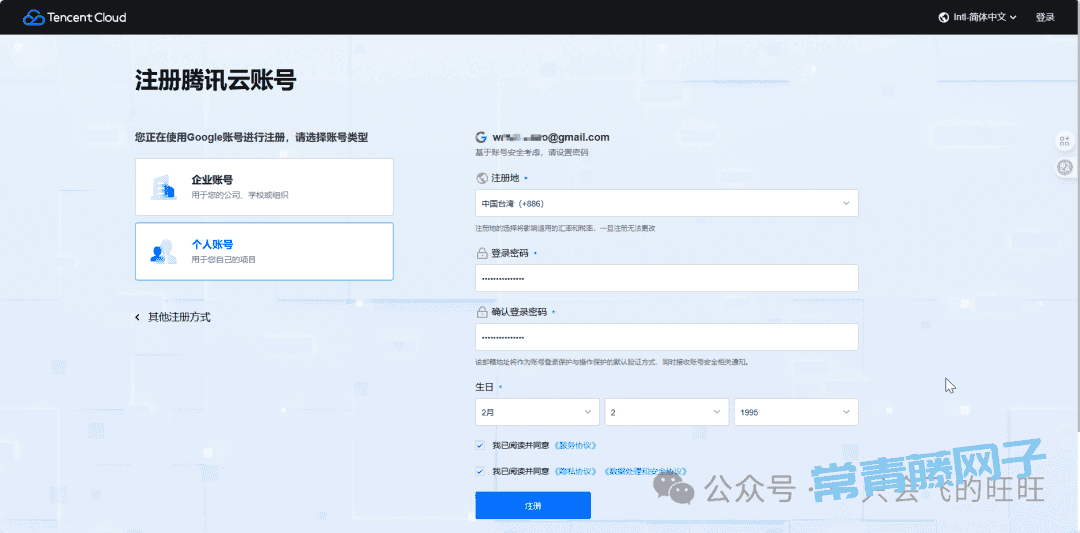The height and width of the screenshot is (533, 1080).
Task: Click the 登录密码 password input field
Action: (x=667, y=278)
